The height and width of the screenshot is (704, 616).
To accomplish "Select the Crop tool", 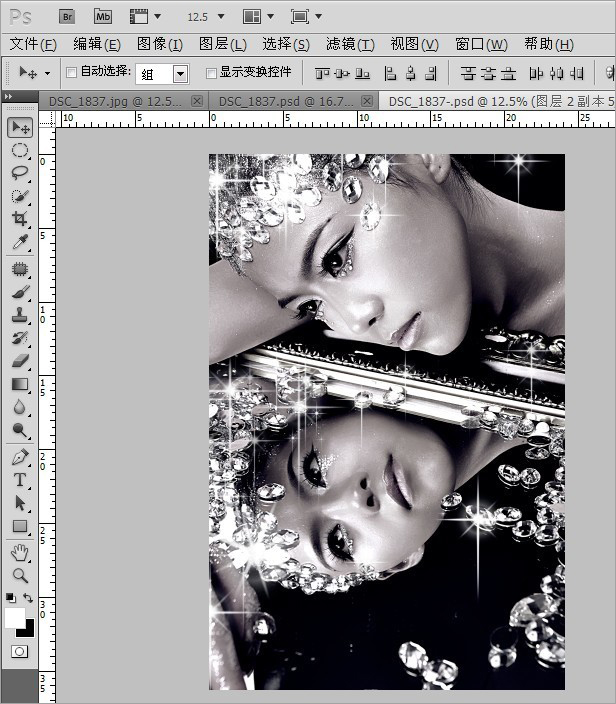I will 19,219.
